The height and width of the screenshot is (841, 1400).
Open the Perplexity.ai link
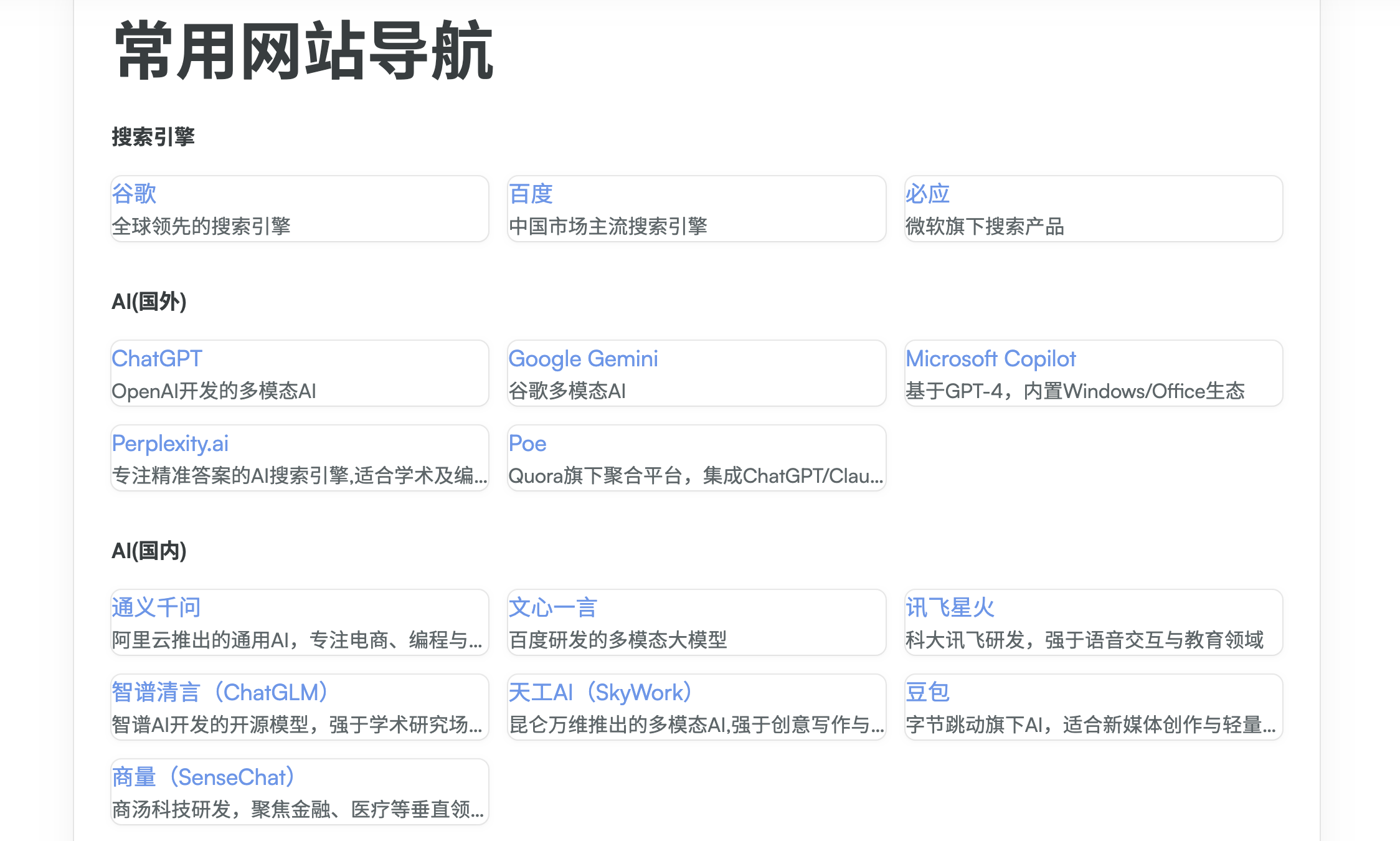(x=170, y=444)
